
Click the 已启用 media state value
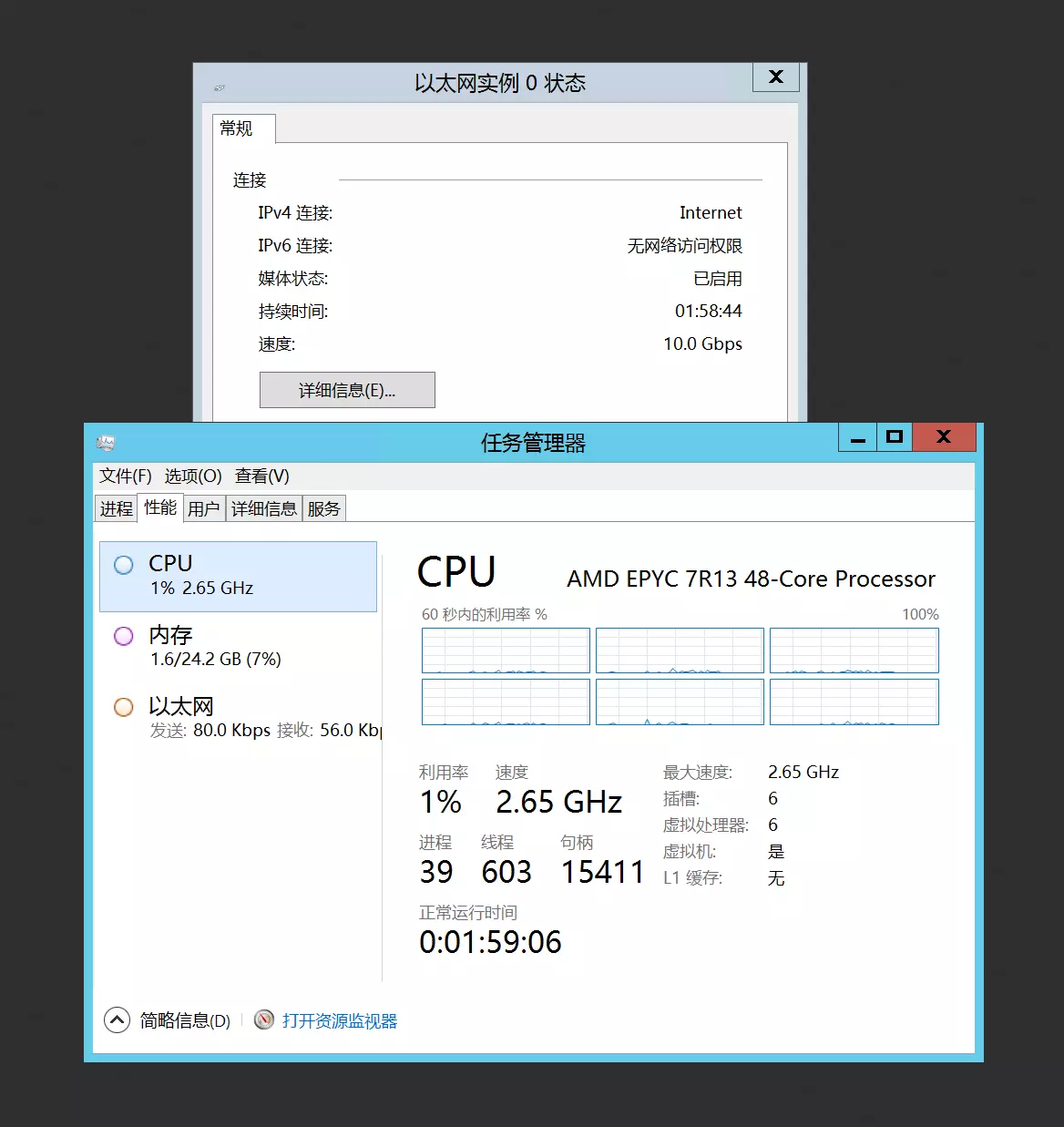coord(718,279)
